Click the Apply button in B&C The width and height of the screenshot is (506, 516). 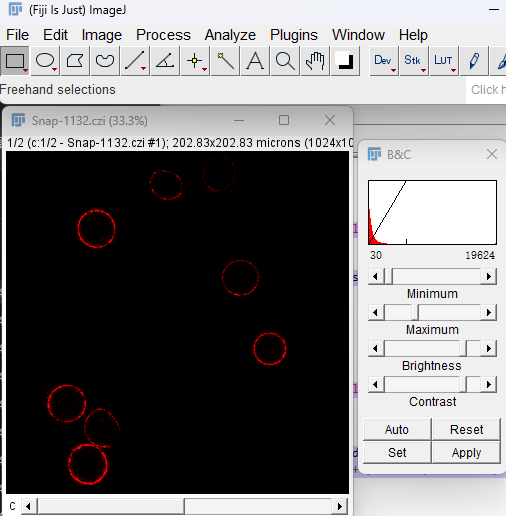(466, 452)
